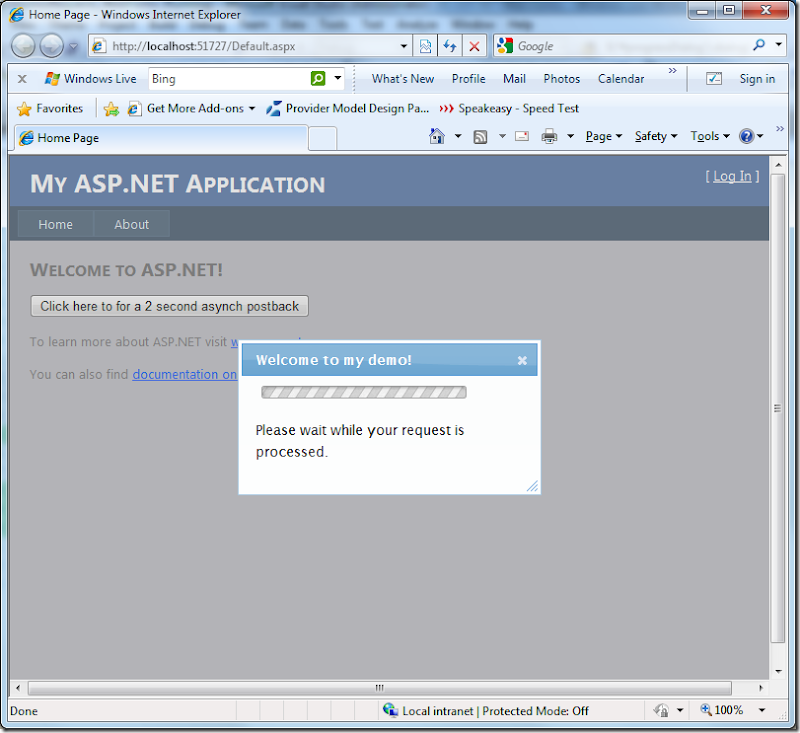This screenshot has width=800, height=733.
Task: Open the zoom level 100% dropdown
Action: tap(761, 710)
